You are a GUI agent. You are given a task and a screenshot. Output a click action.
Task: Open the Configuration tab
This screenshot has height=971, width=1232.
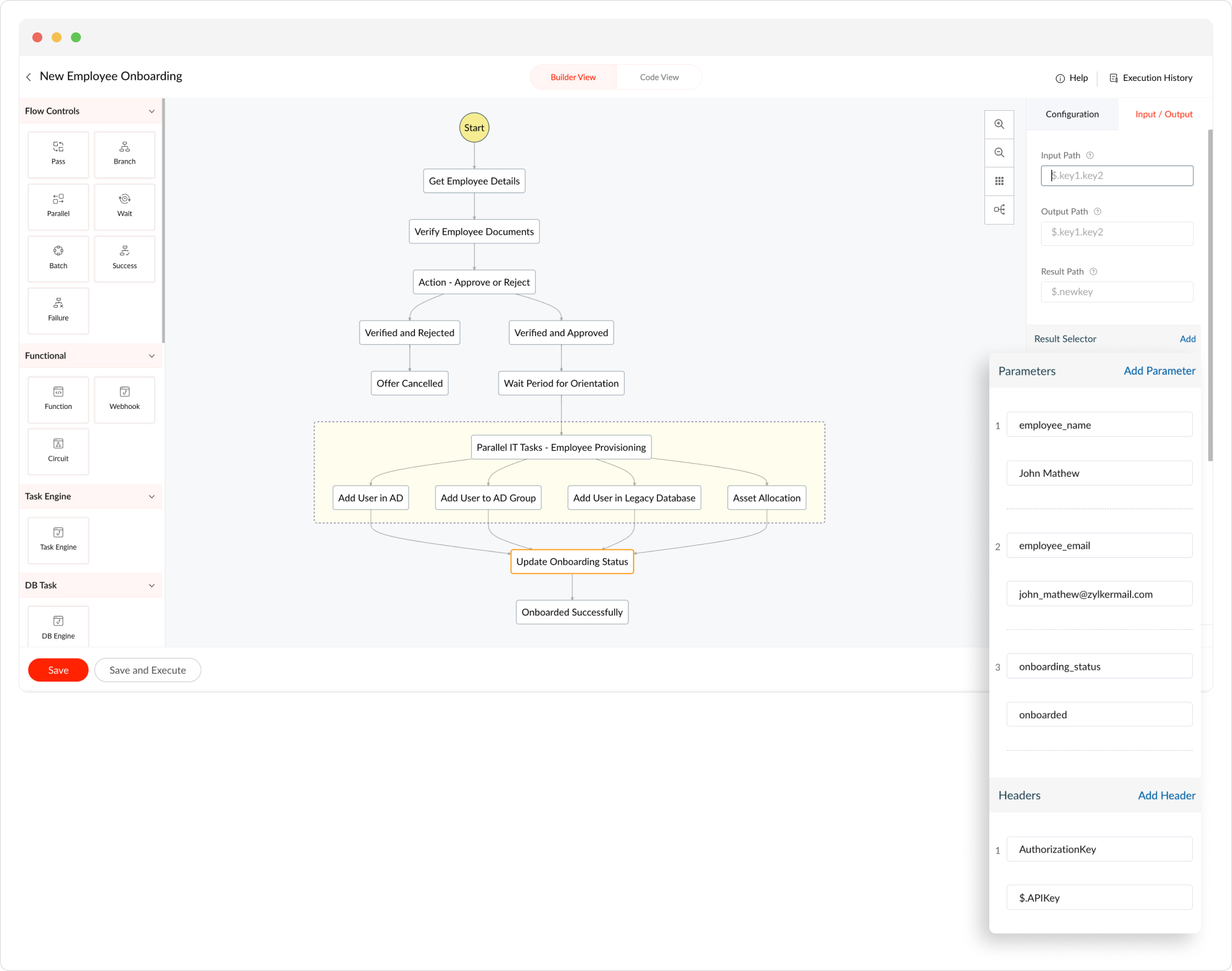(1071, 115)
